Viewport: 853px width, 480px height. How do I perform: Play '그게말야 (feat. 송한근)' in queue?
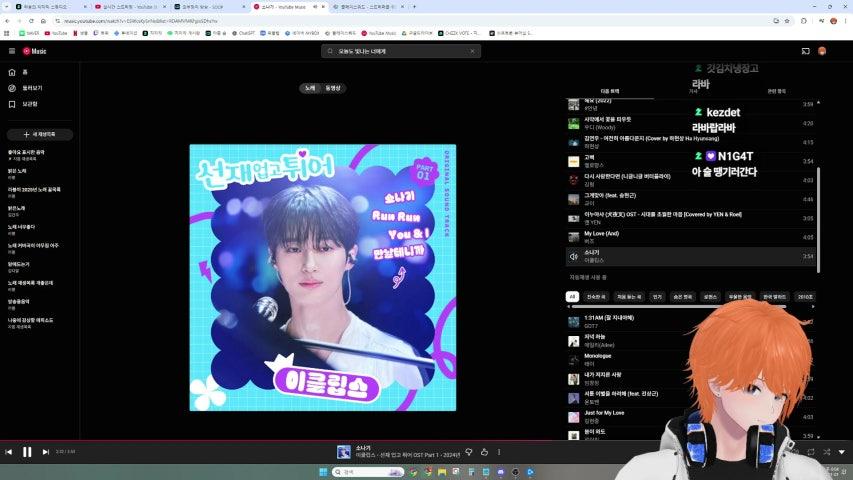691,199
